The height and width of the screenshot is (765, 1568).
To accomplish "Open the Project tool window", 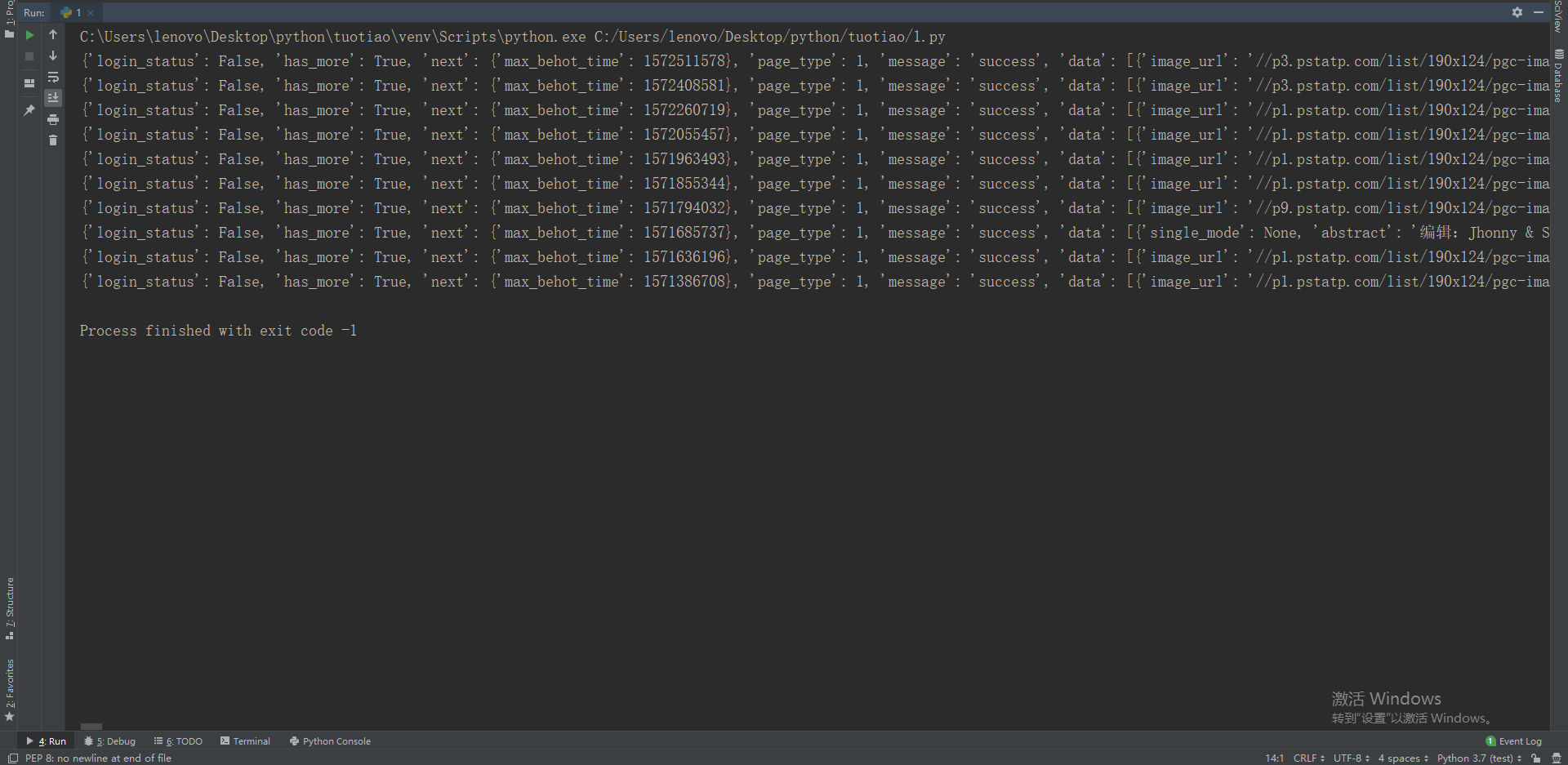I will [x=9, y=20].
